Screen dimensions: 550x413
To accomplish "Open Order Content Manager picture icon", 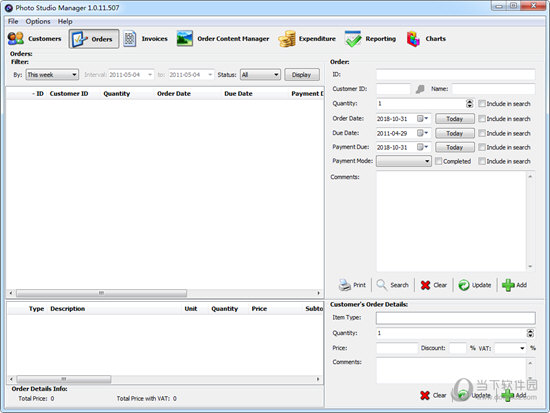I will [x=185, y=39].
